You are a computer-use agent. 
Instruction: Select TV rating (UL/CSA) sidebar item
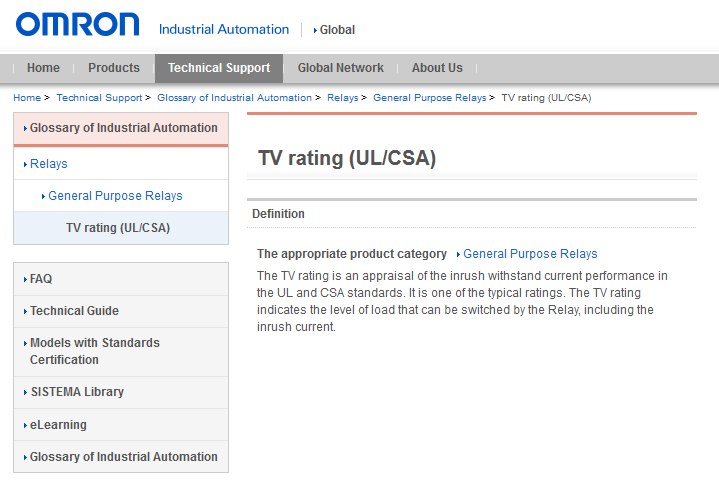118,228
